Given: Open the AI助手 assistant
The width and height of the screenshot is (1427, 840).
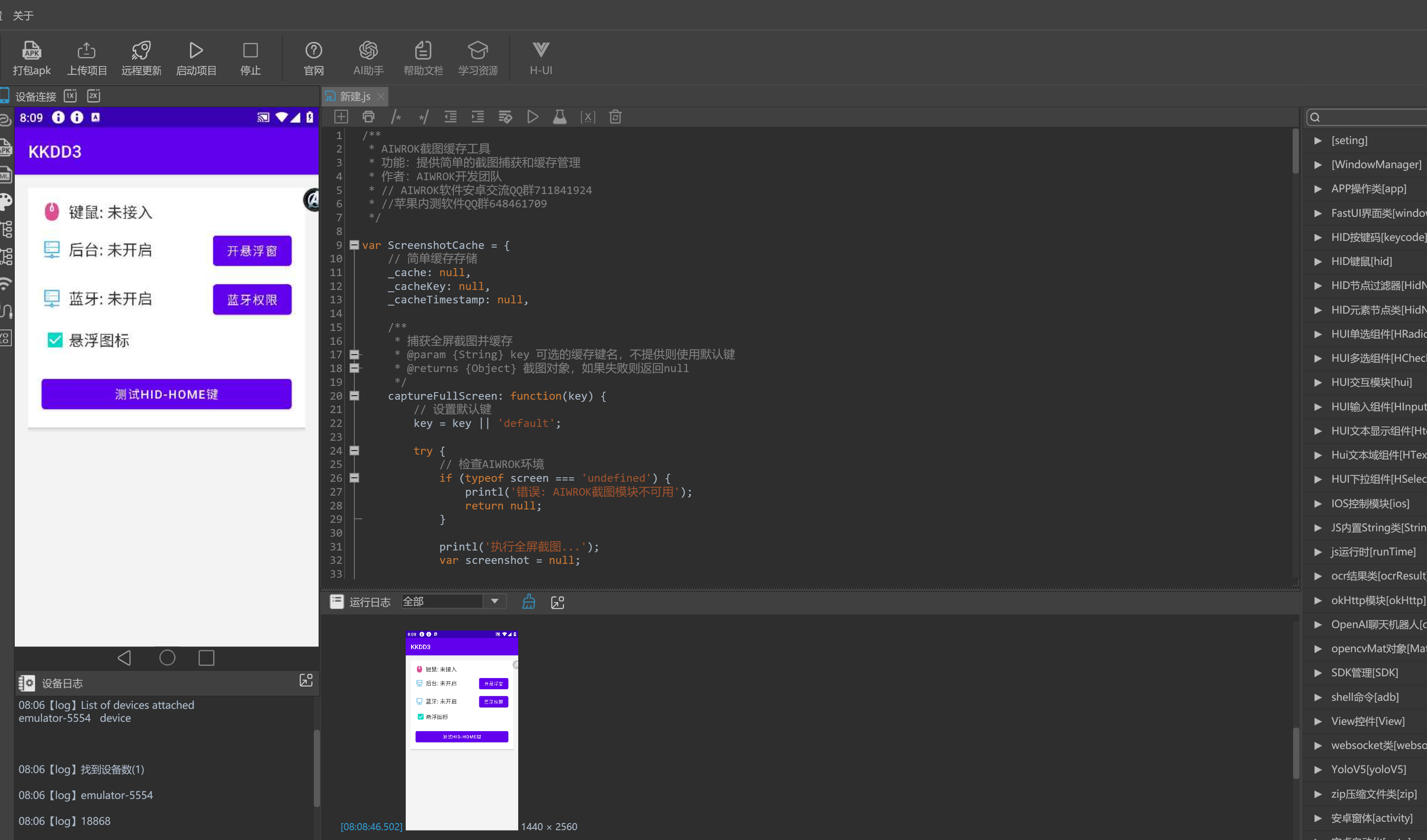Looking at the screenshot, I should (368, 51).
